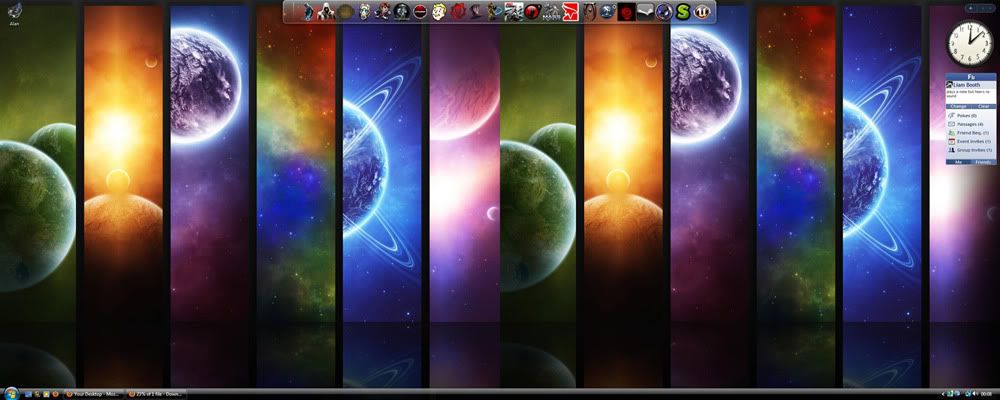1000x400 pixels.
Task: Click the analog clock gadget
Action: [967, 41]
